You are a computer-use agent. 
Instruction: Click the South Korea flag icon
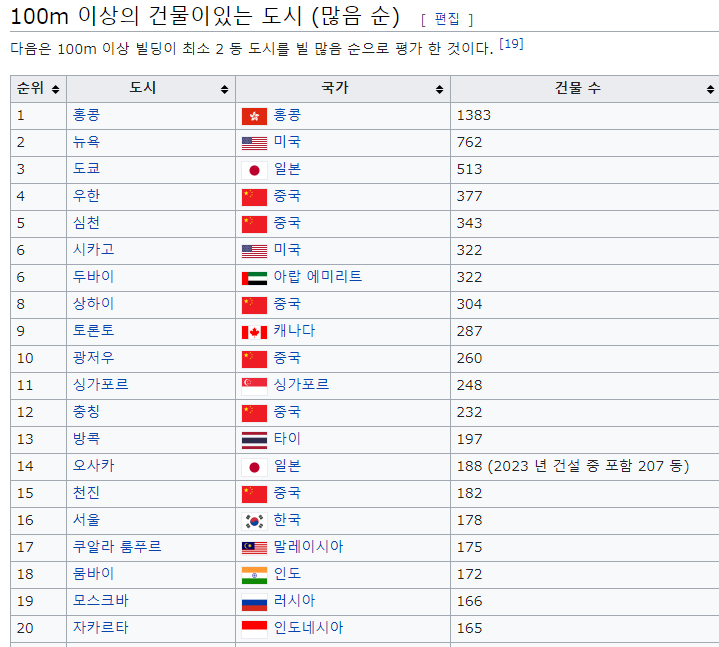(x=254, y=520)
